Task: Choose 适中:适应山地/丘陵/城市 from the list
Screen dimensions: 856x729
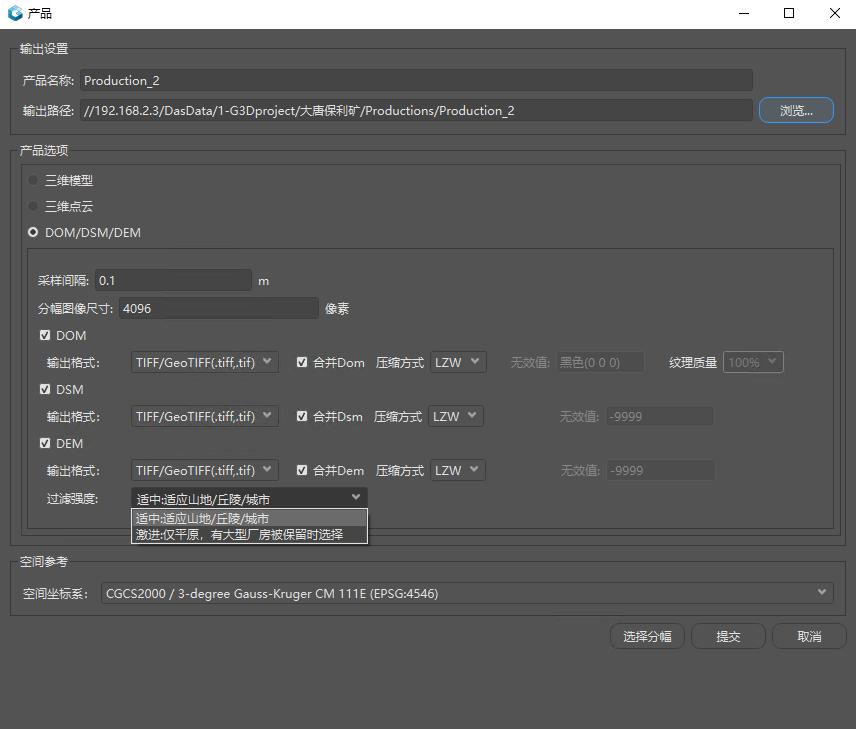Action: [249, 518]
